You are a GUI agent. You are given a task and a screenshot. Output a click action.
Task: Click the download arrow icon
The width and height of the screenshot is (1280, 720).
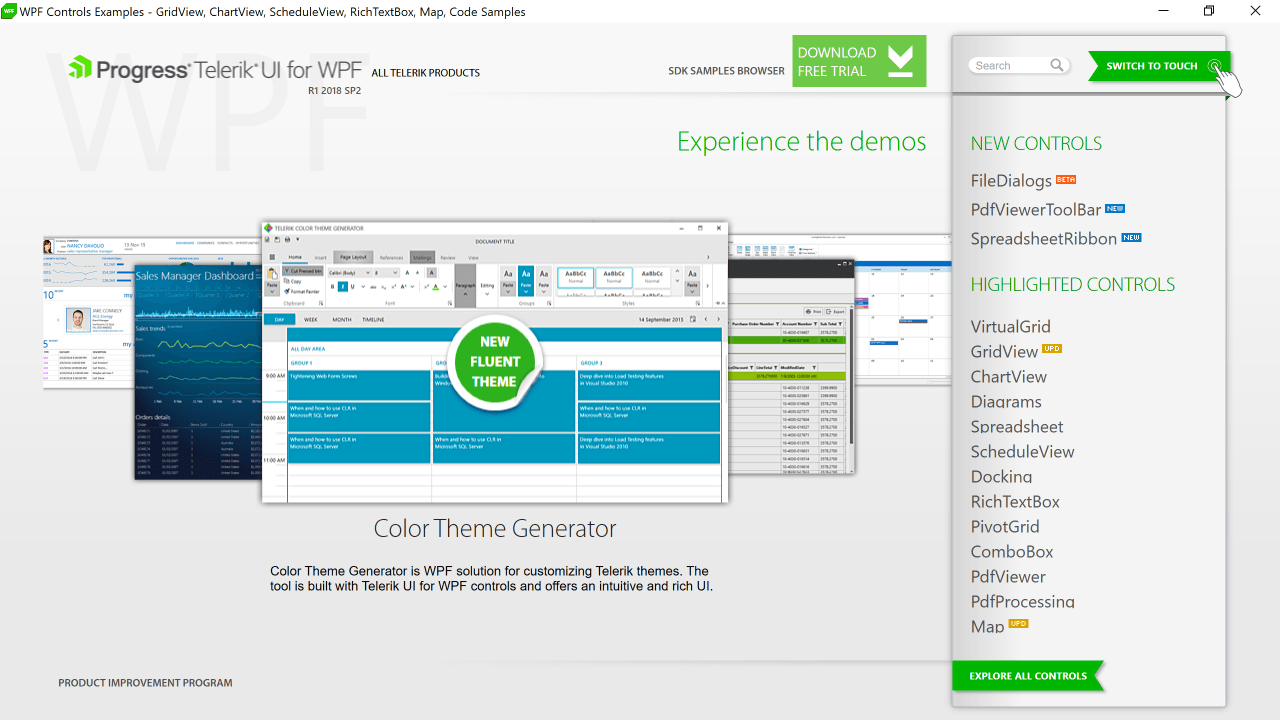coord(901,60)
